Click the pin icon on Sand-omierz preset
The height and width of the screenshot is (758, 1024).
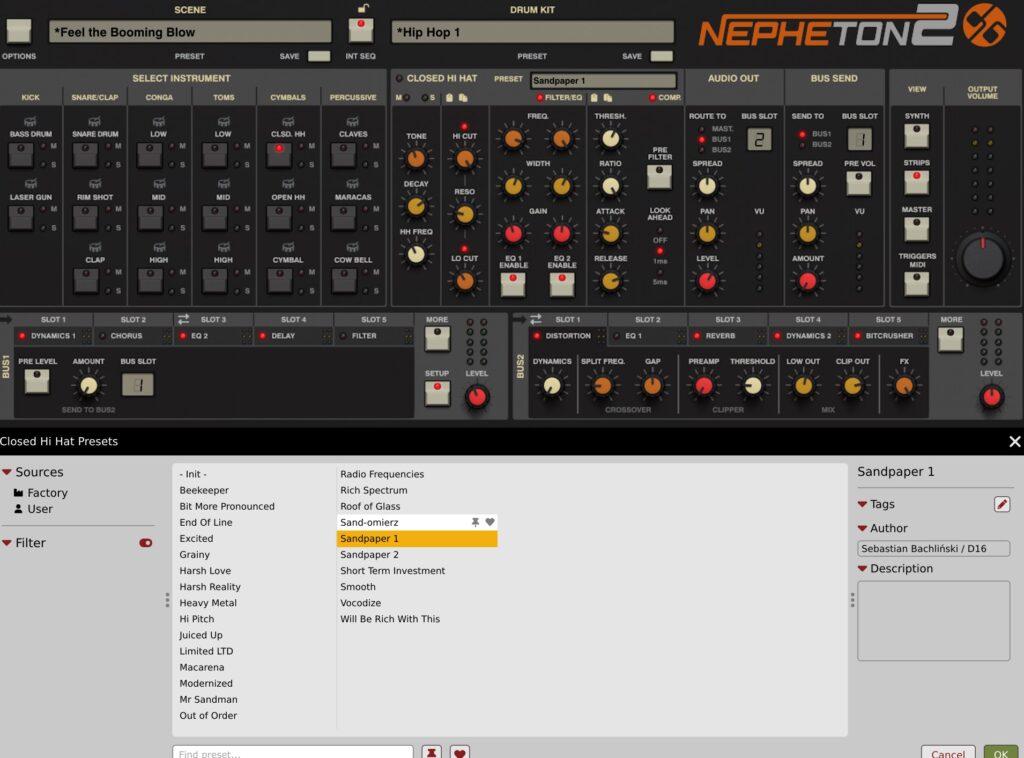point(476,522)
